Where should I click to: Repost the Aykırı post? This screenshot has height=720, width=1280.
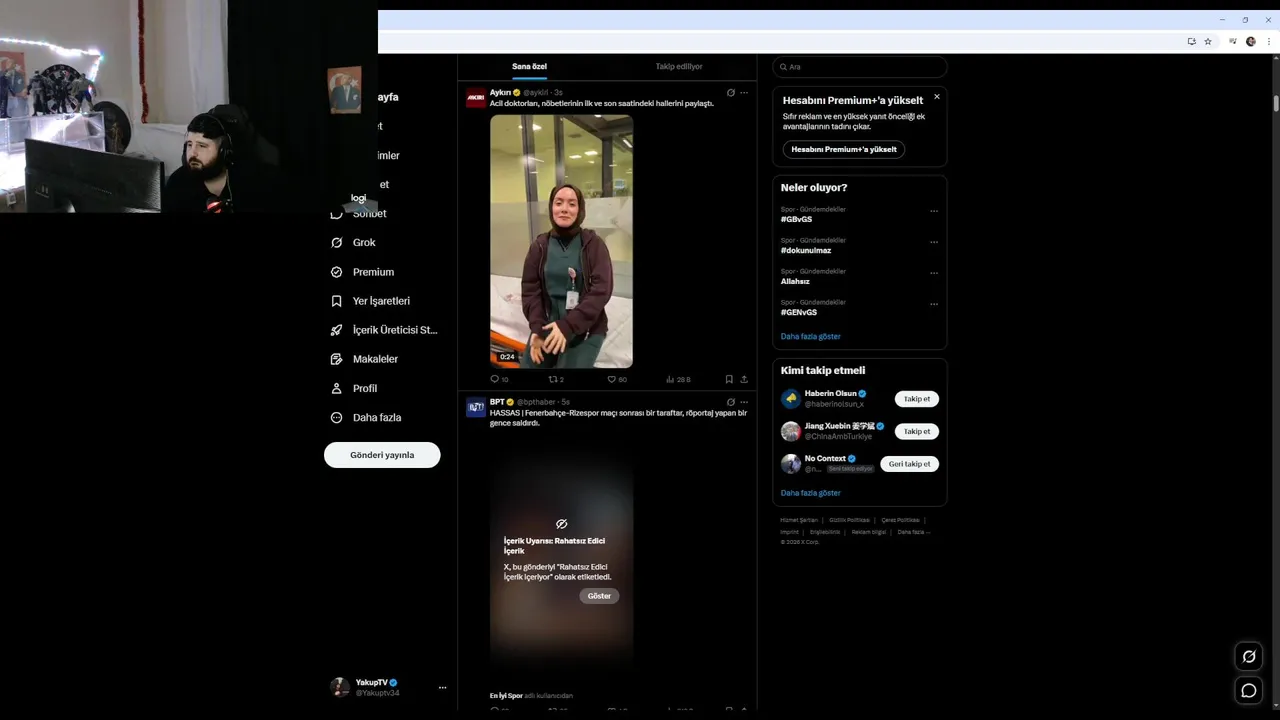(x=556, y=380)
